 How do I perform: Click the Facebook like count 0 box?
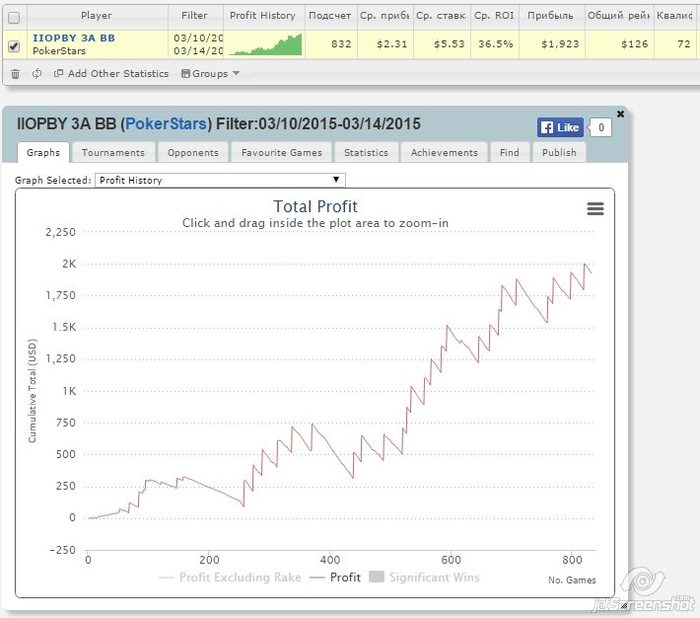click(x=600, y=128)
